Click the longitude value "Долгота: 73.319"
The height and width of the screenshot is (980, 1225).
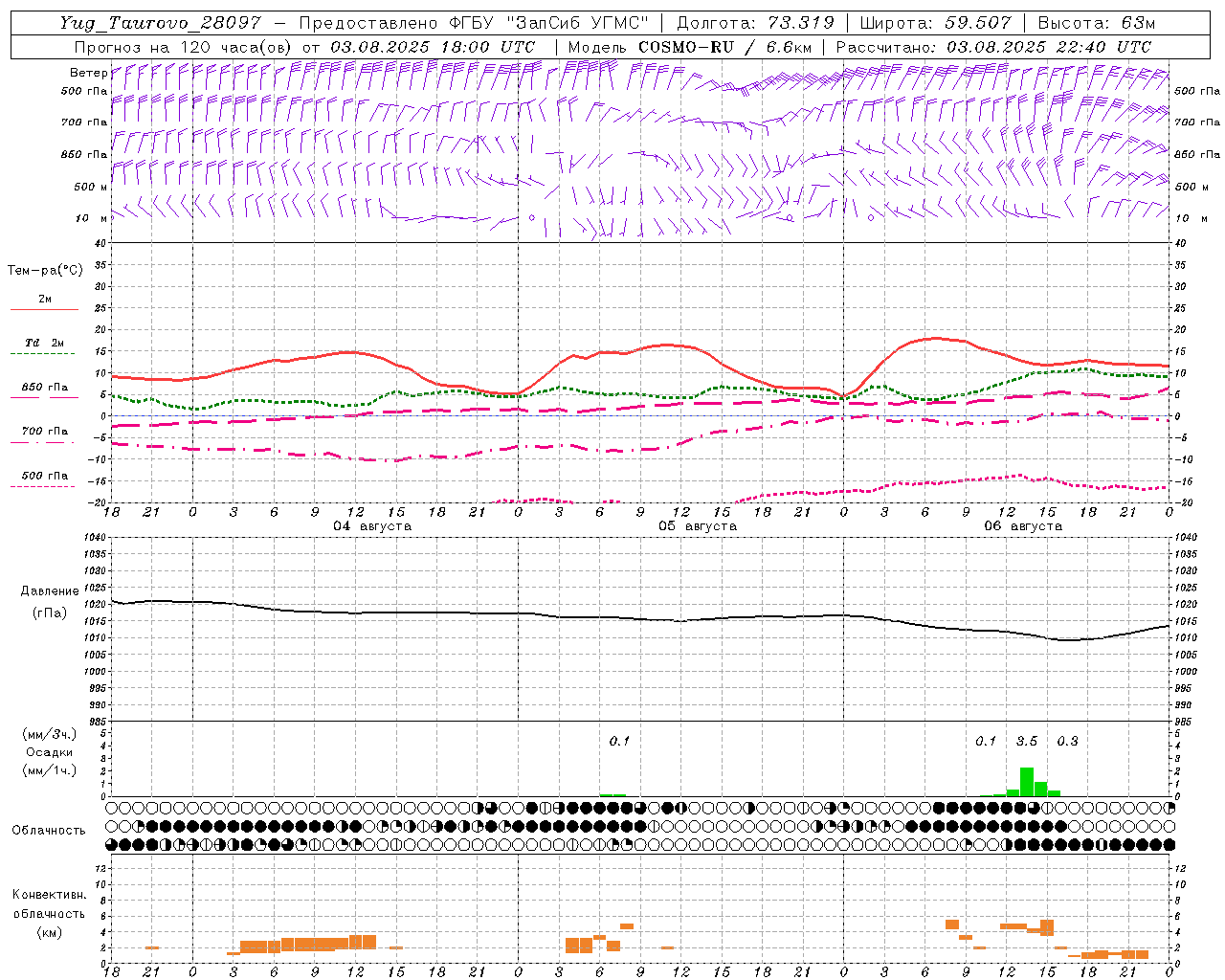tap(755, 23)
